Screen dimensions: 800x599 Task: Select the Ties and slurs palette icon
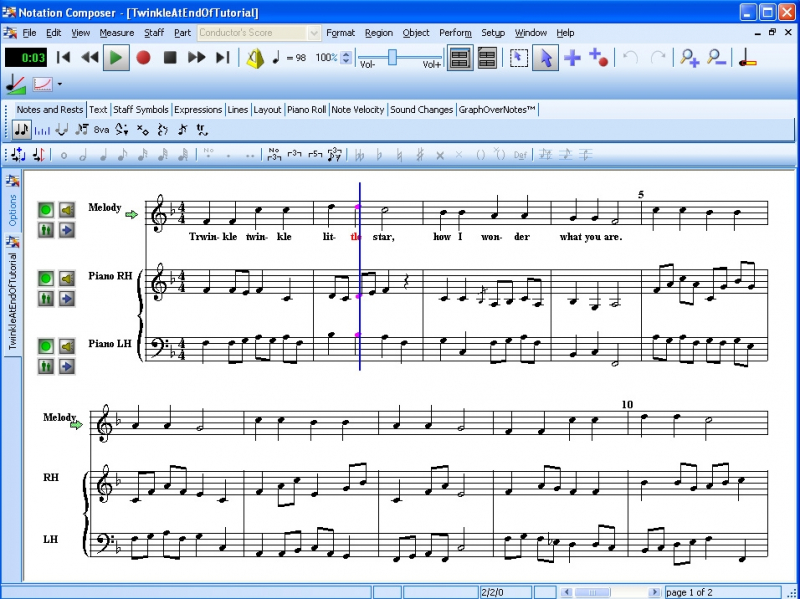[x=62, y=131]
